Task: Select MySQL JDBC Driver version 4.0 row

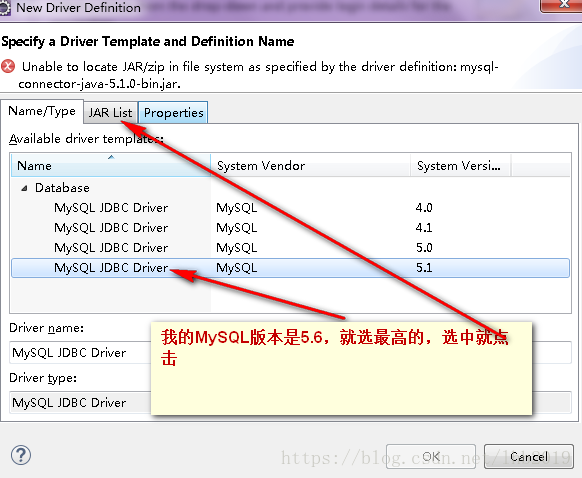Action: coord(290,207)
